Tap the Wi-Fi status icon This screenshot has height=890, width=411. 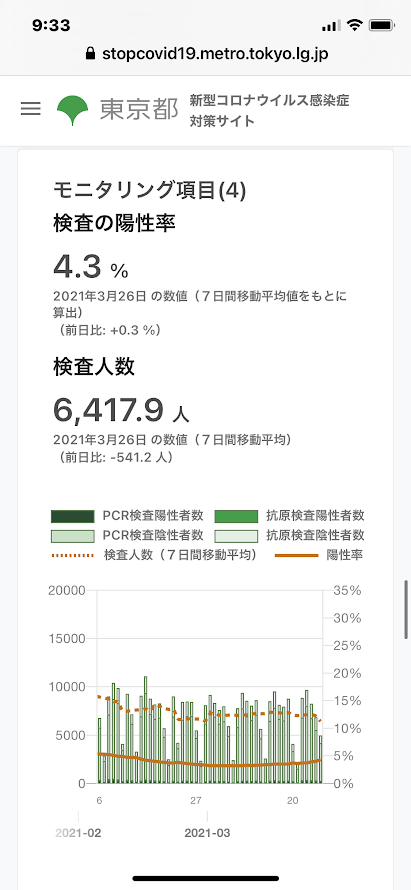pyautogui.click(x=355, y=25)
